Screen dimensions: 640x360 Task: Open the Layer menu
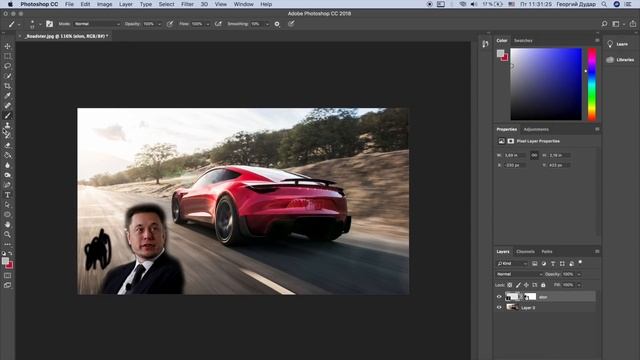pyautogui.click(x=126, y=4)
